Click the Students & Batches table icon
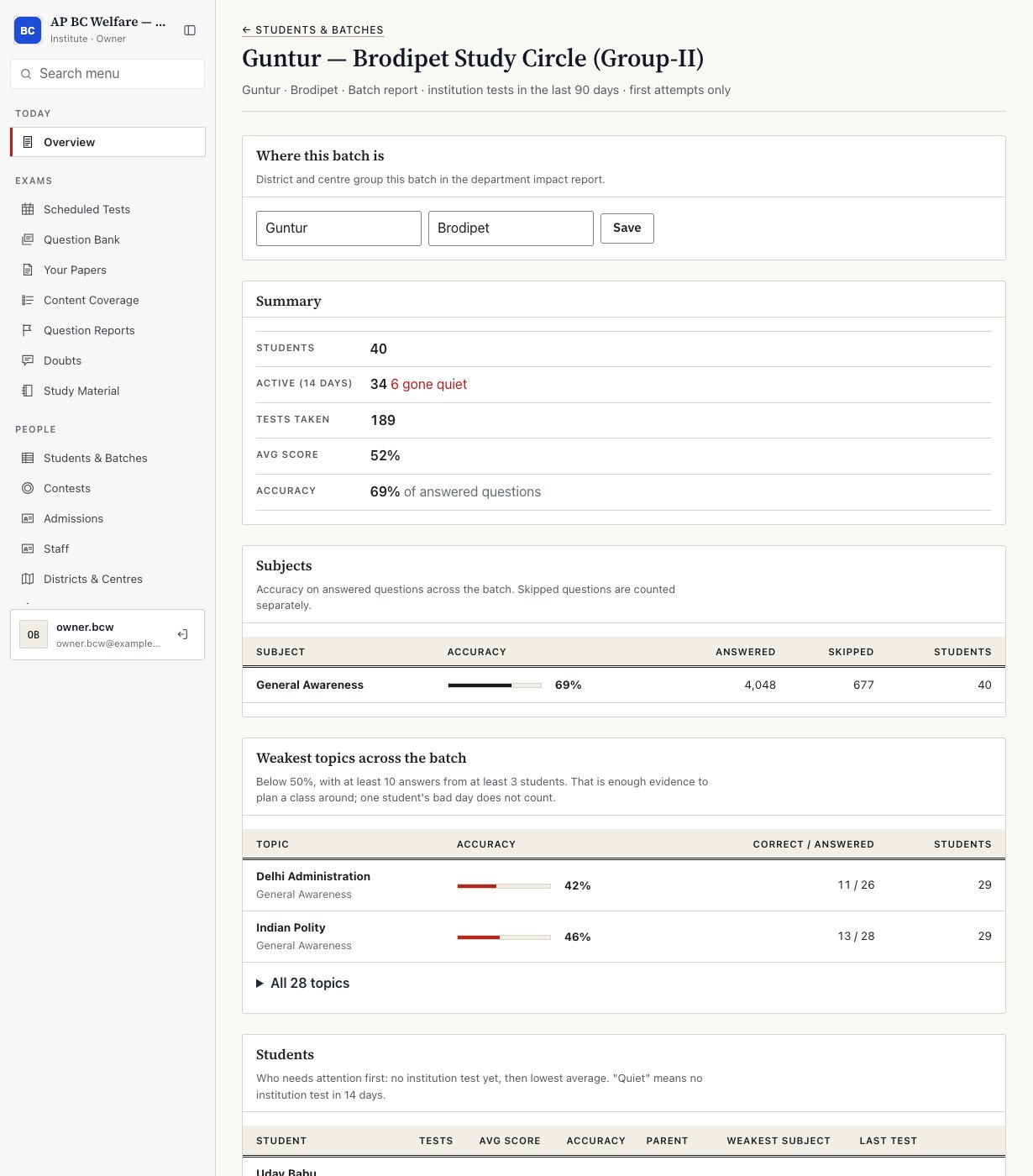 [28, 458]
